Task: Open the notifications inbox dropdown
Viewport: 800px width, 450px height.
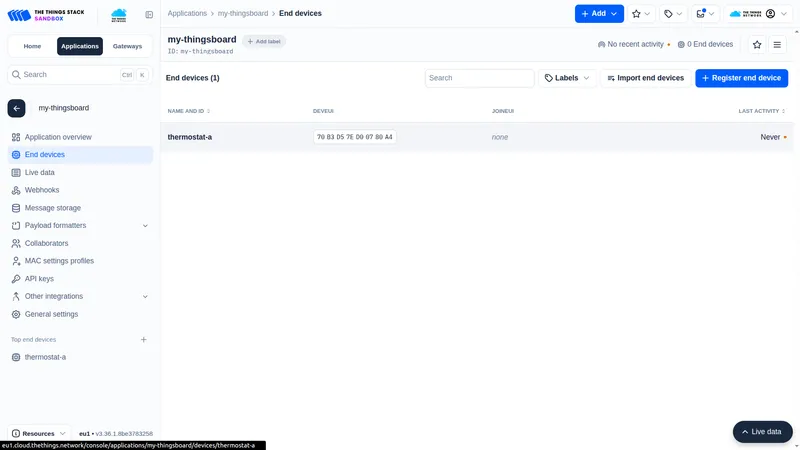Action: pos(705,14)
